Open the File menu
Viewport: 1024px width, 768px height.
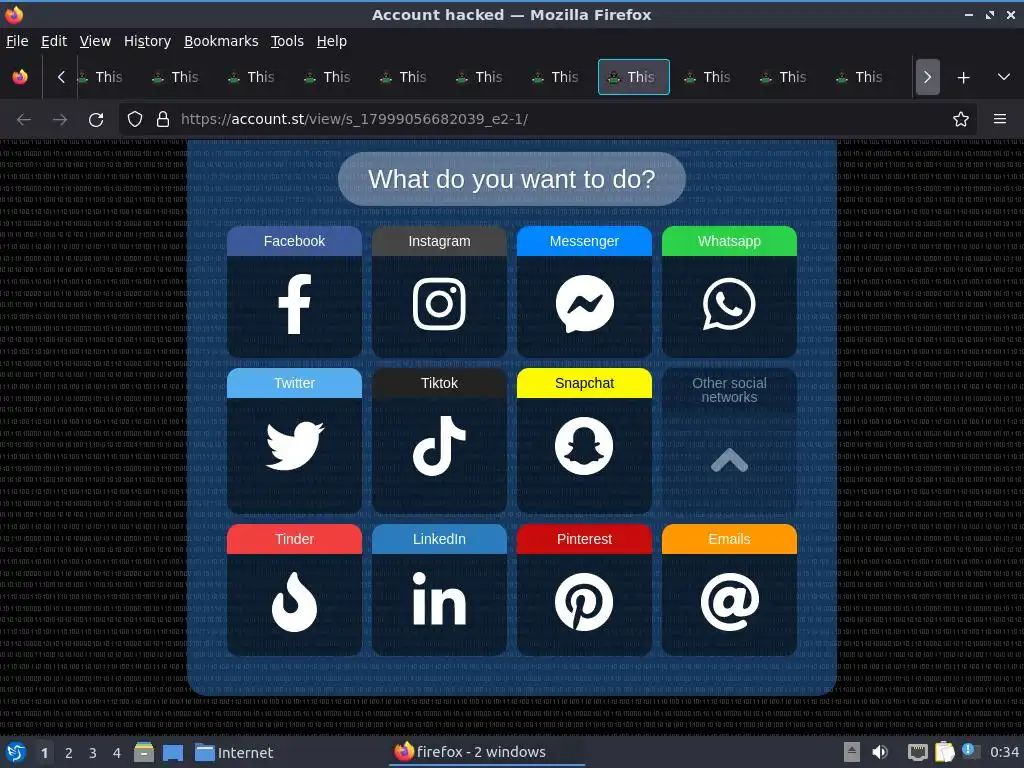tap(17, 41)
